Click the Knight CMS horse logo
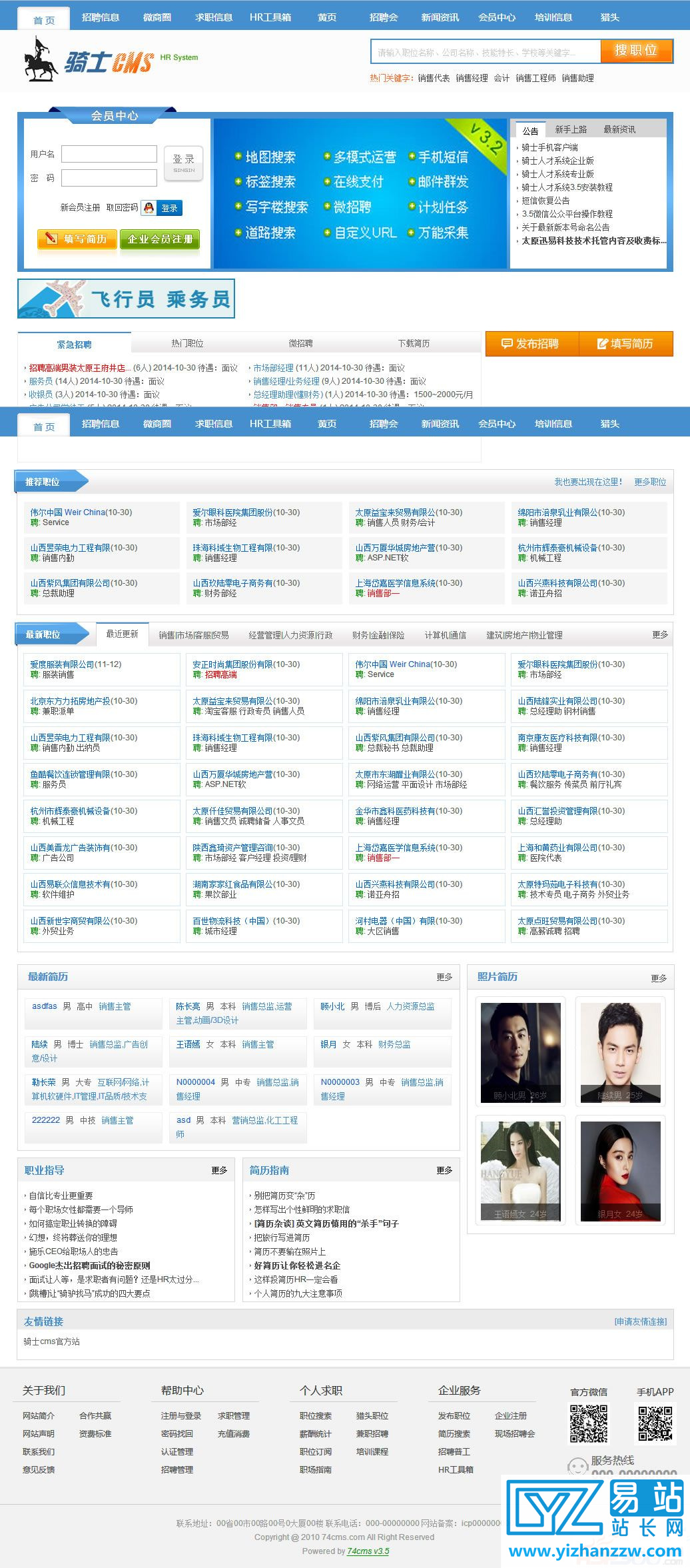 (x=40, y=60)
